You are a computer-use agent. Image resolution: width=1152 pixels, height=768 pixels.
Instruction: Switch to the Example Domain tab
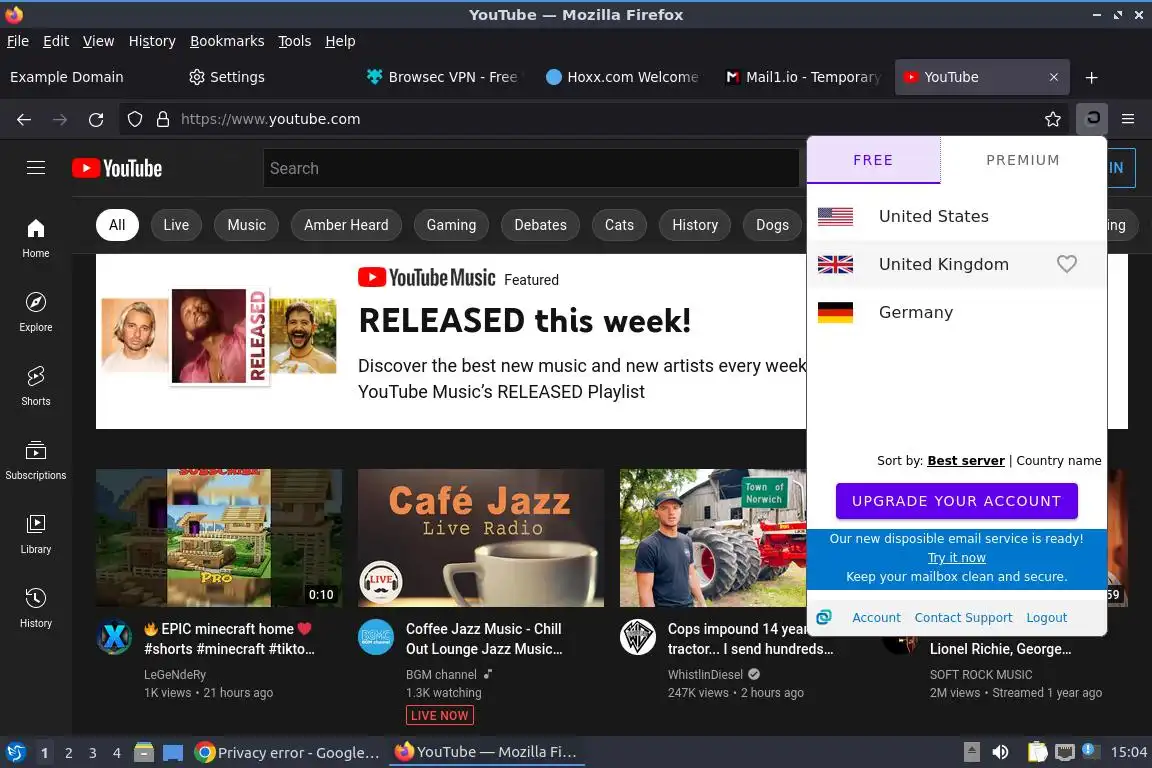pyautogui.click(x=87, y=77)
